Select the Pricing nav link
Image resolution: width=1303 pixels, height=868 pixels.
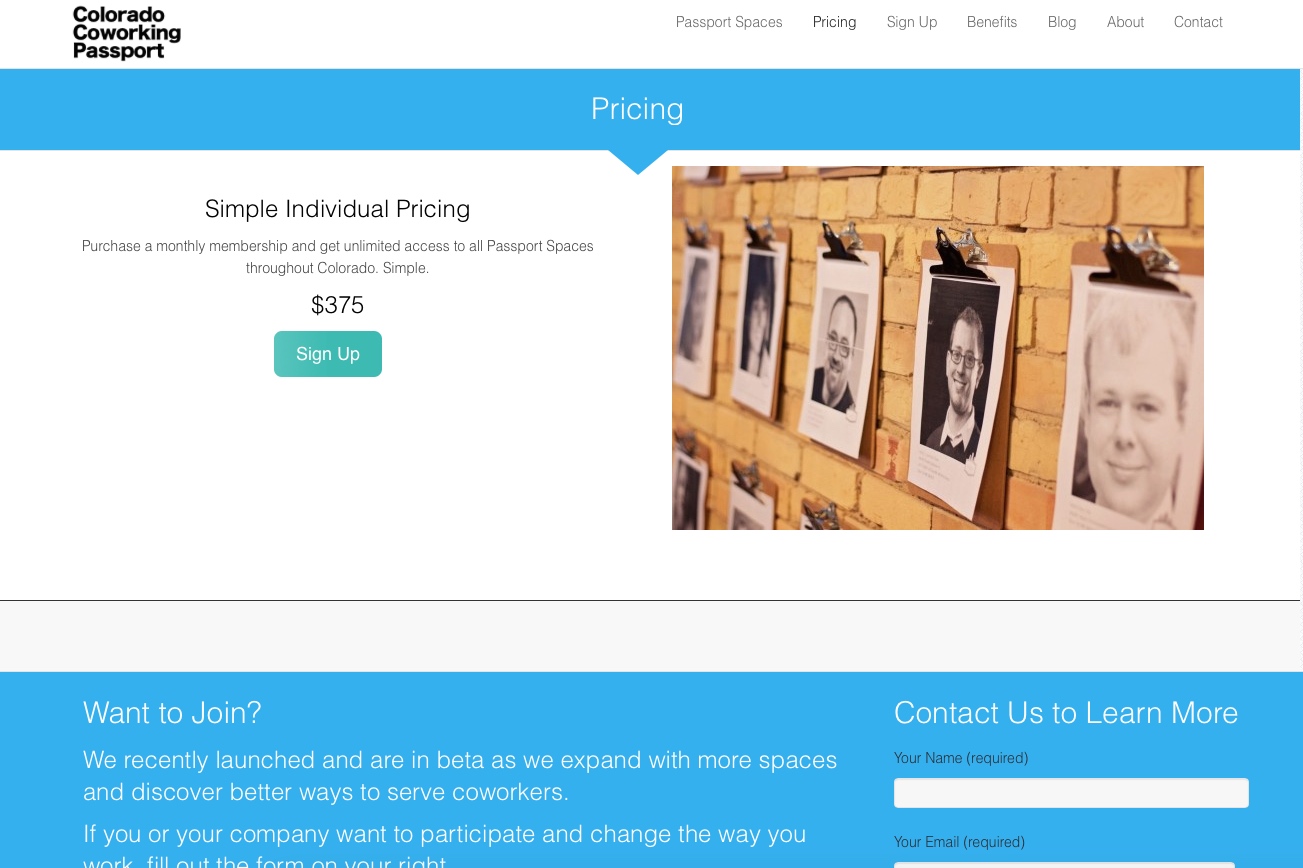coord(834,22)
